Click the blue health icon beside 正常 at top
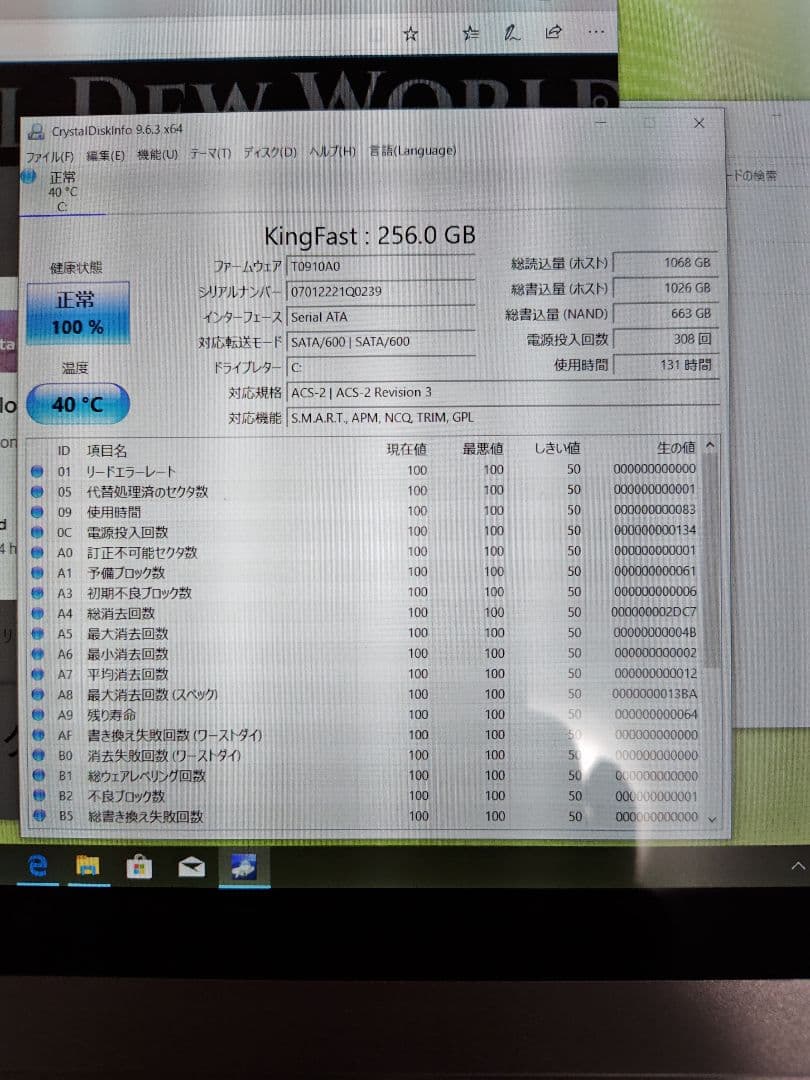 (29, 176)
